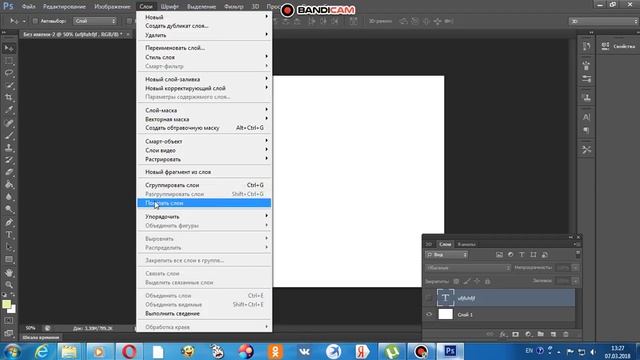This screenshot has width=640, height=360.
Task: Expand the Упорядочить submenu
Action: tap(204, 217)
